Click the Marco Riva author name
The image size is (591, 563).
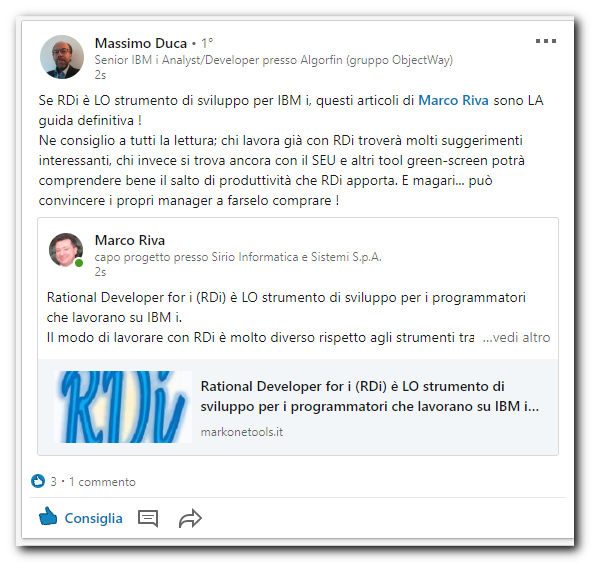pyautogui.click(x=130, y=240)
